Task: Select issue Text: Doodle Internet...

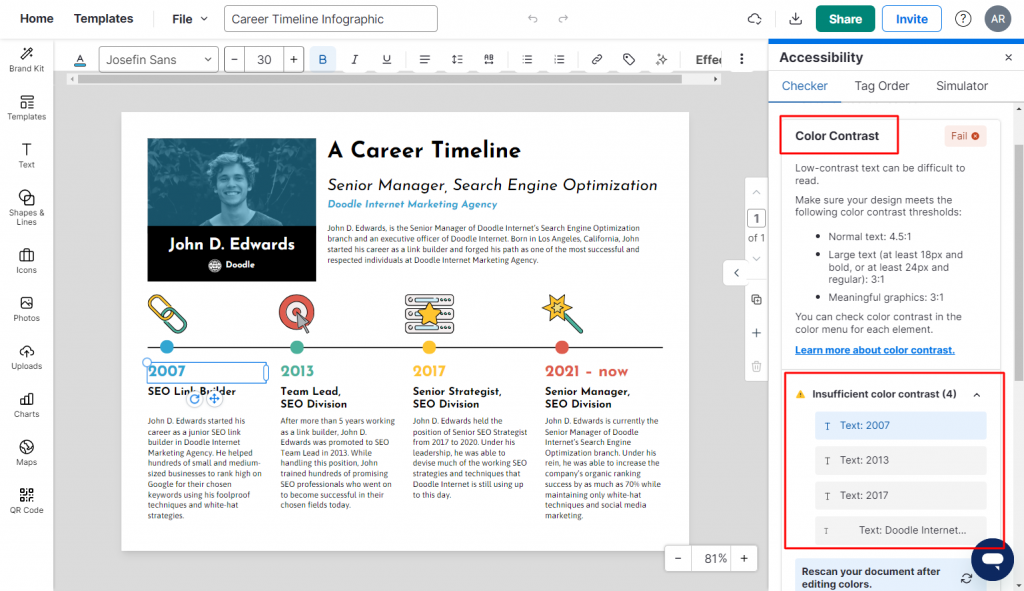Action: click(x=901, y=530)
